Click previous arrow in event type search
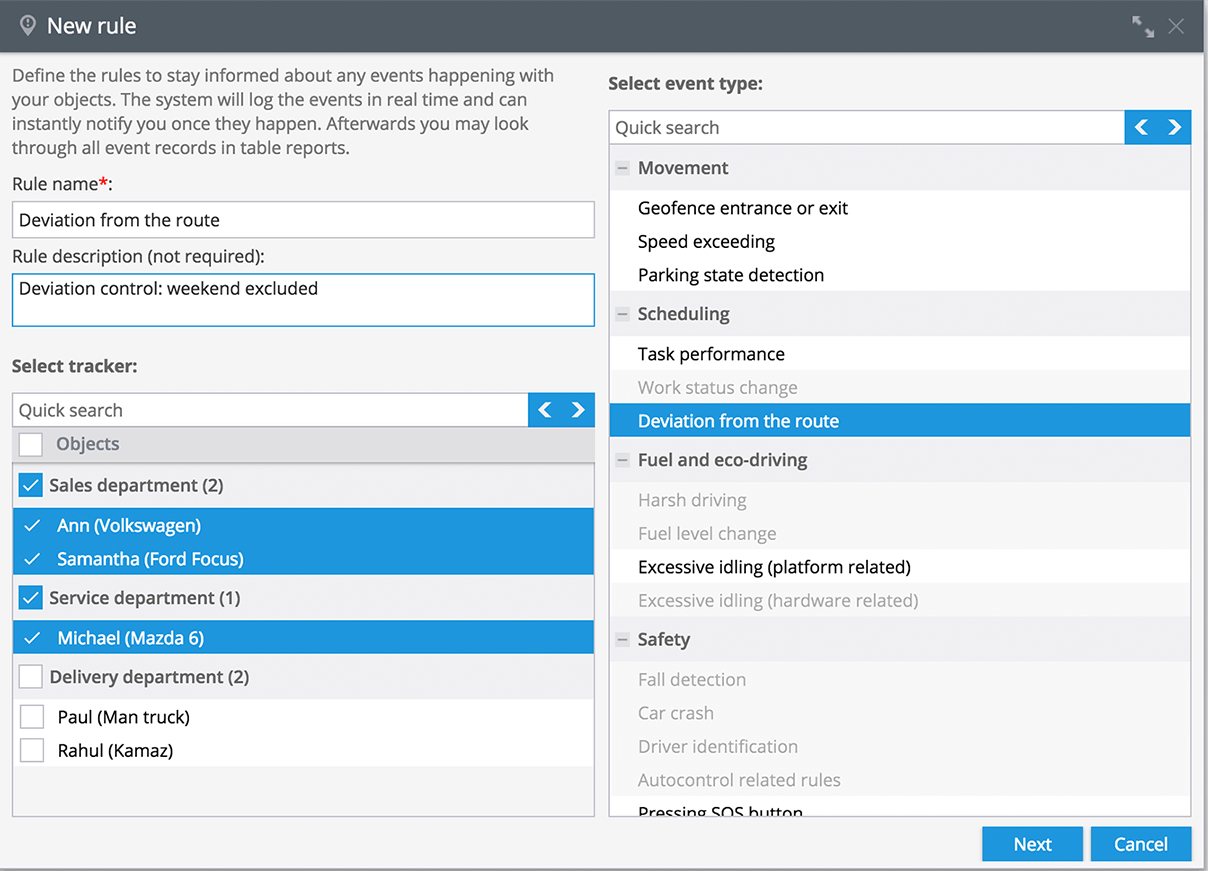This screenshot has width=1208, height=871. (1141, 127)
